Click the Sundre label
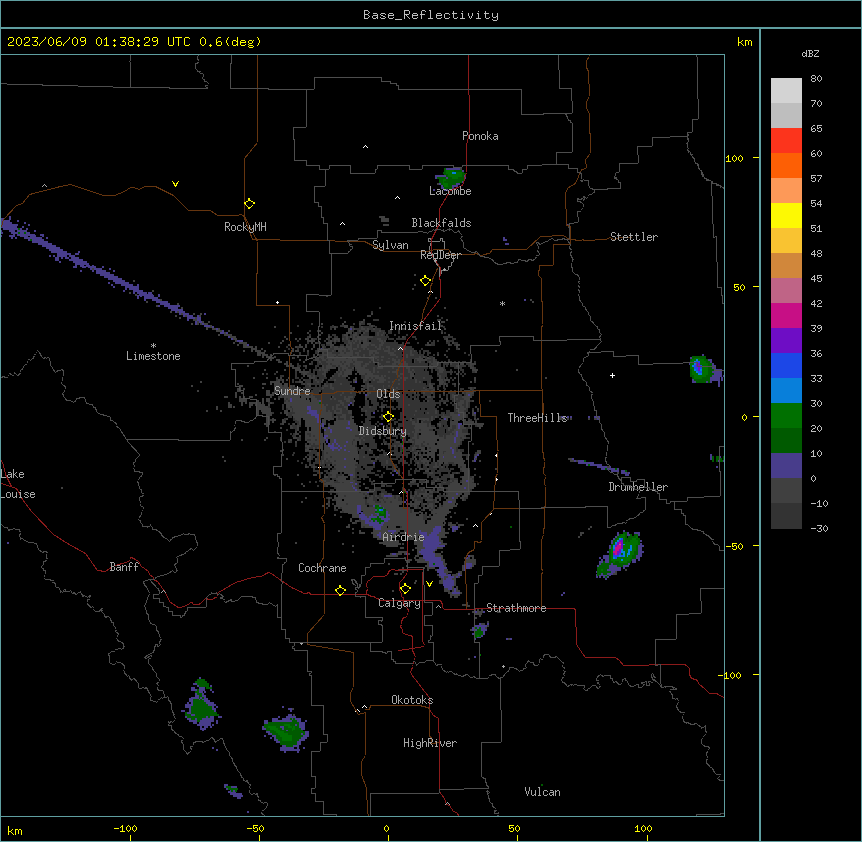Screen dimensions: 862x842 pos(292,391)
